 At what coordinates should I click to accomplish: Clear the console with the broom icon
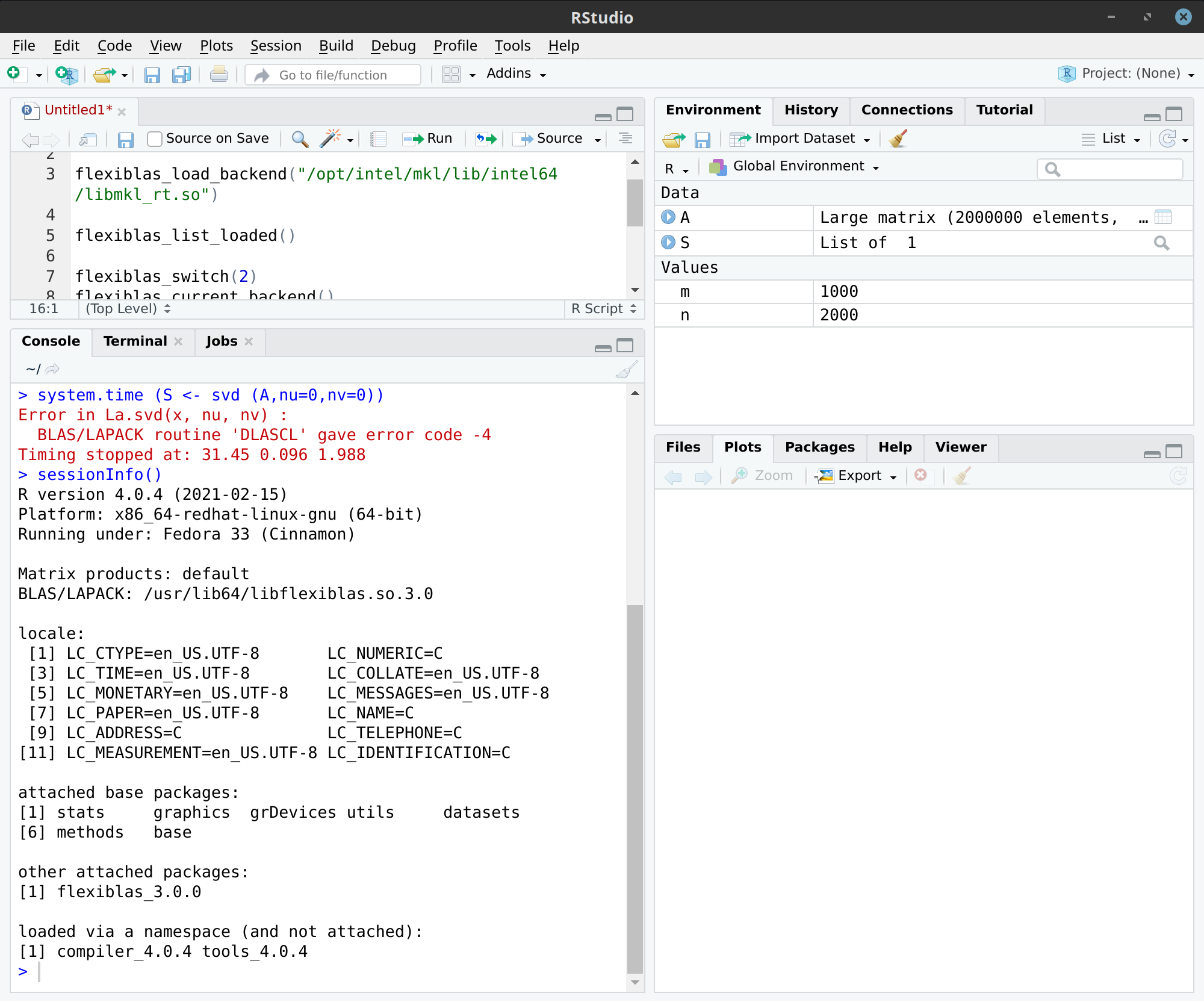coord(626,369)
